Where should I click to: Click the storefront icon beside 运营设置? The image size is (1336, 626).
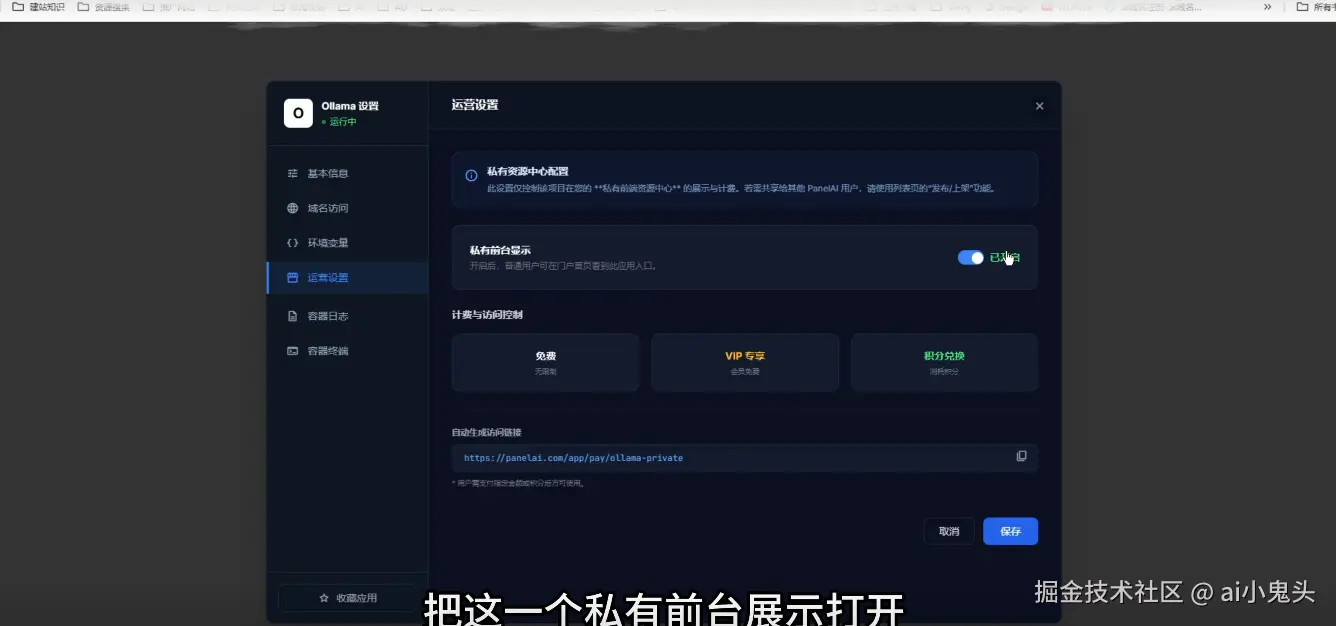pos(293,278)
